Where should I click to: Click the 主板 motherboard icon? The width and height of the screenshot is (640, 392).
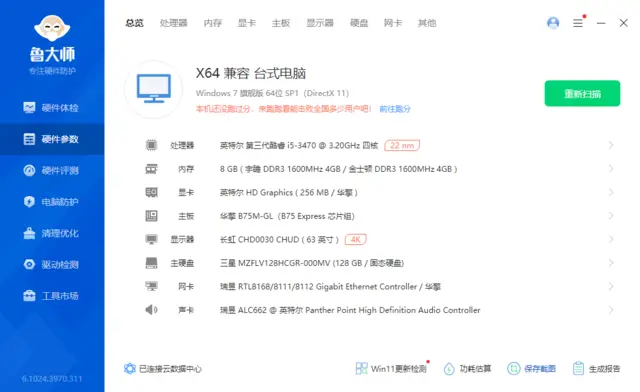pyautogui.click(x=151, y=216)
